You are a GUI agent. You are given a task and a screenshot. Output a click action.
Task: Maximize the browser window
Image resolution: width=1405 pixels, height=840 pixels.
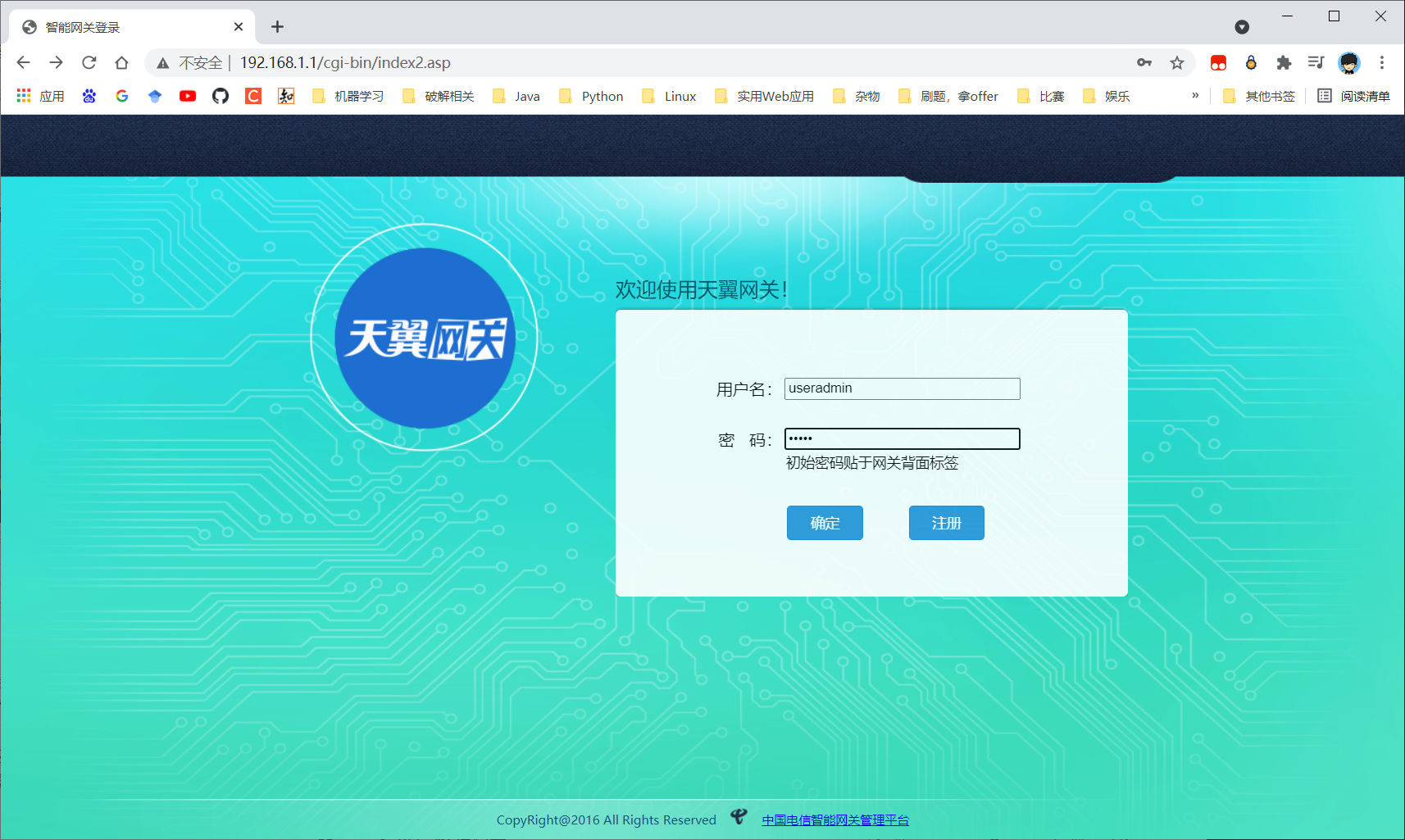pos(1334,16)
